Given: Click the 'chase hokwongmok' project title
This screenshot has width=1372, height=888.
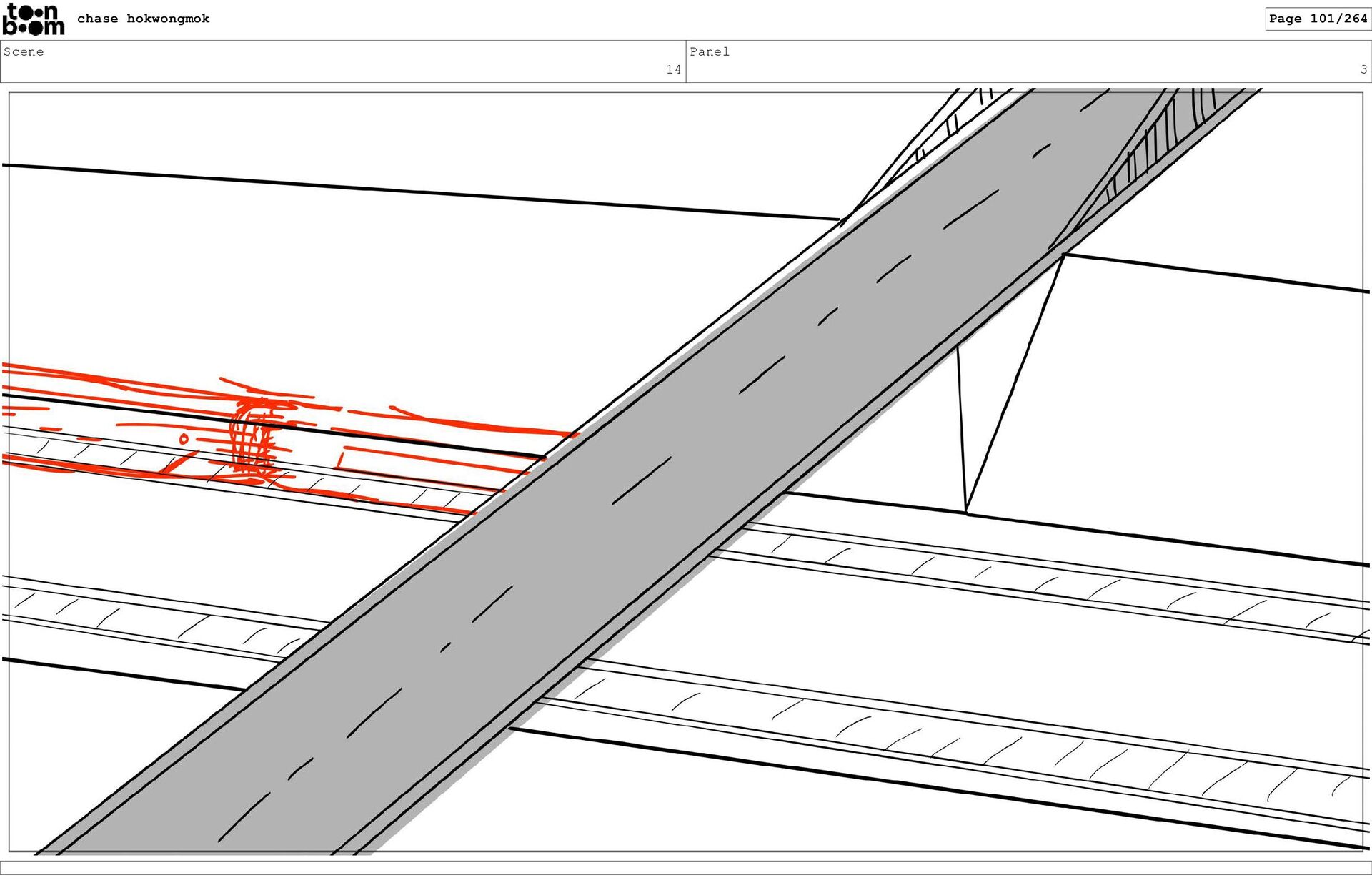Looking at the screenshot, I should (x=143, y=19).
